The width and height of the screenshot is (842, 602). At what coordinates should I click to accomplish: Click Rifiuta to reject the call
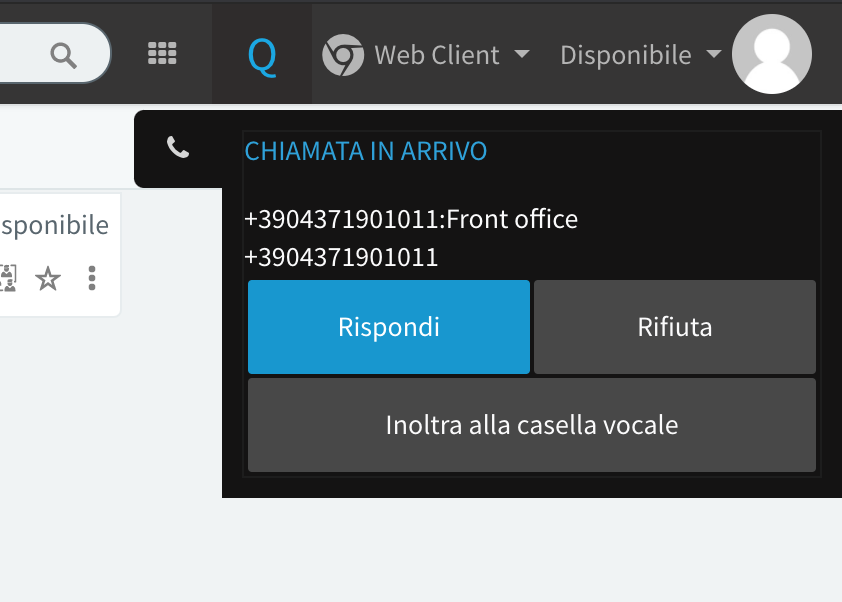674,327
